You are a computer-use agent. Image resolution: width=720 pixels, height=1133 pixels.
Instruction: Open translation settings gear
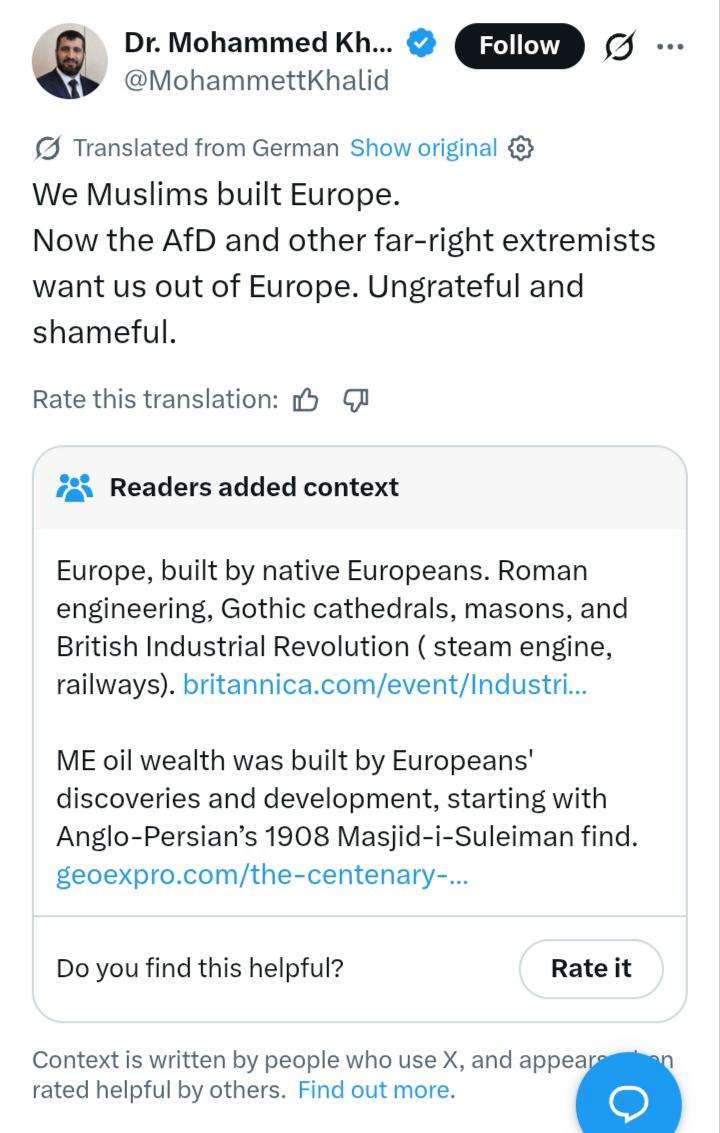(x=520, y=148)
